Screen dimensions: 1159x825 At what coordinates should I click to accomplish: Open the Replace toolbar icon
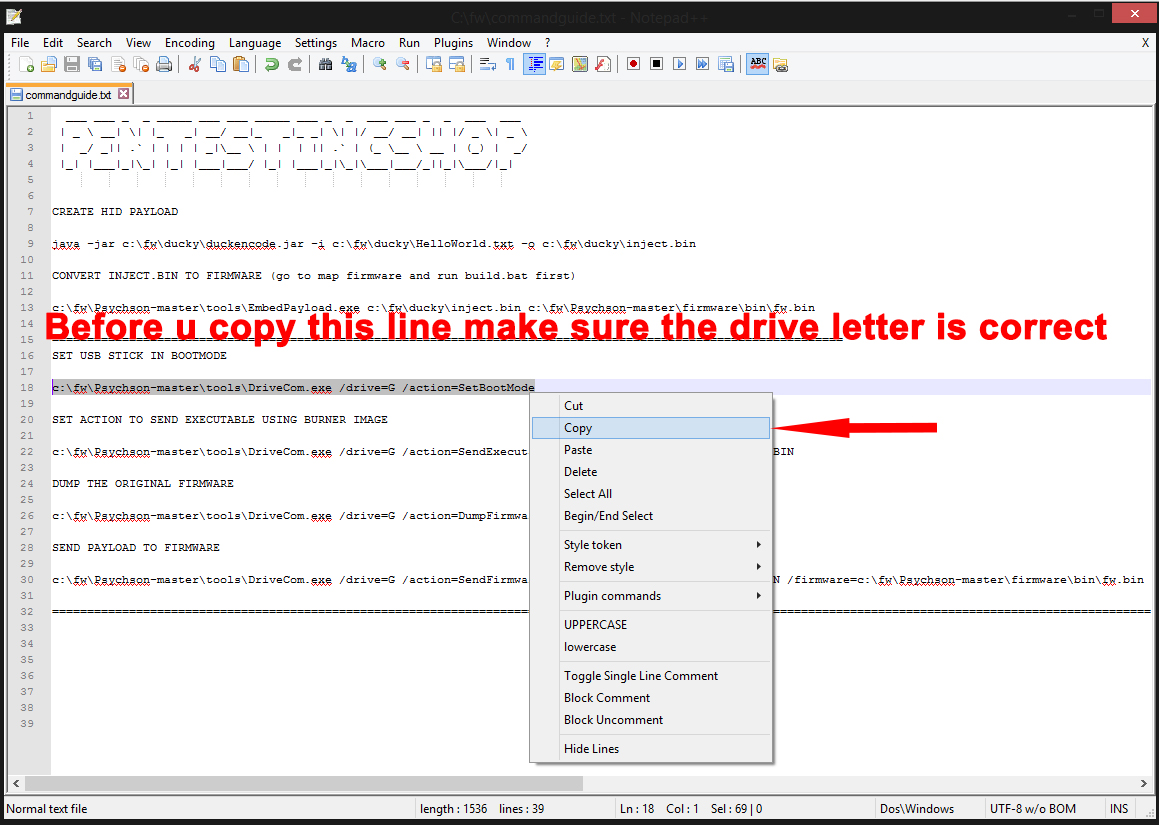(x=348, y=64)
